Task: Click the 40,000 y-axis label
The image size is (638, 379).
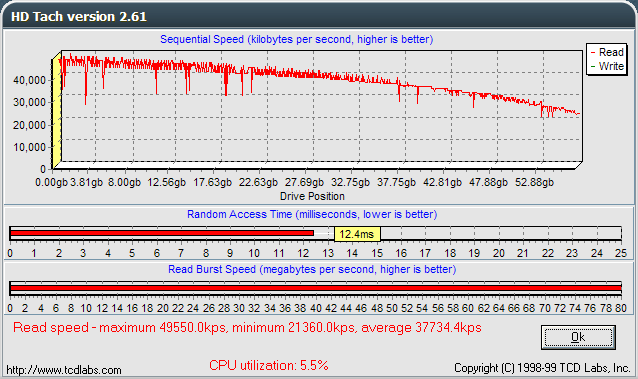Action: click(x=29, y=80)
